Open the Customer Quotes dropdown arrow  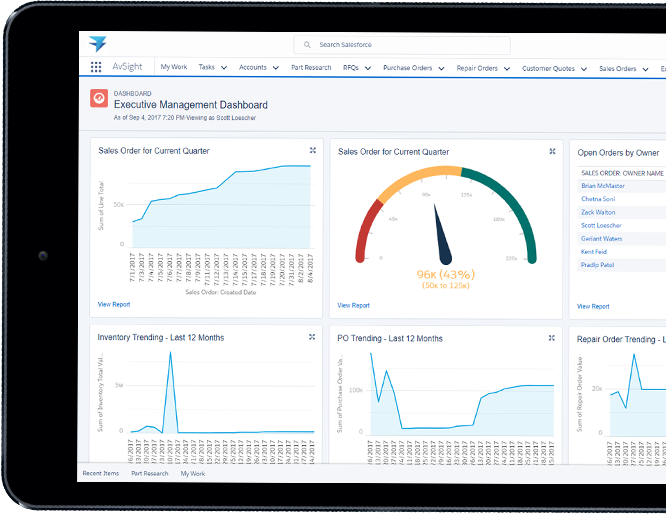pyautogui.click(x=584, y=69)
